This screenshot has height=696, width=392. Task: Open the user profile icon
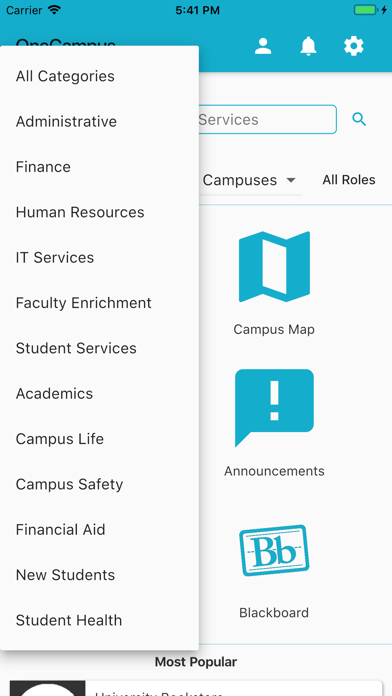click(263, 46)
